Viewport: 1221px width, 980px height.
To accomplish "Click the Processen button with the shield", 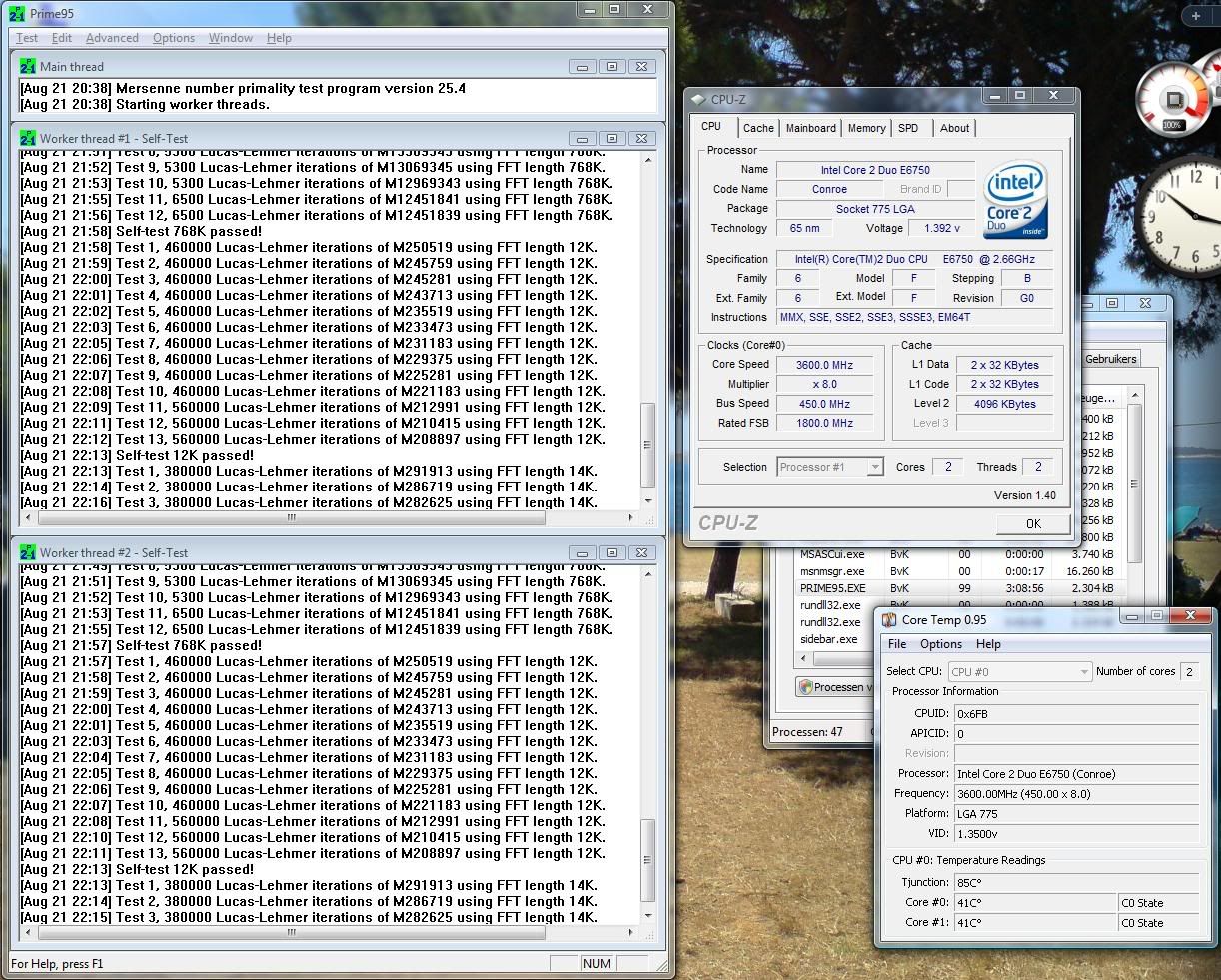I will pos(835,687).
